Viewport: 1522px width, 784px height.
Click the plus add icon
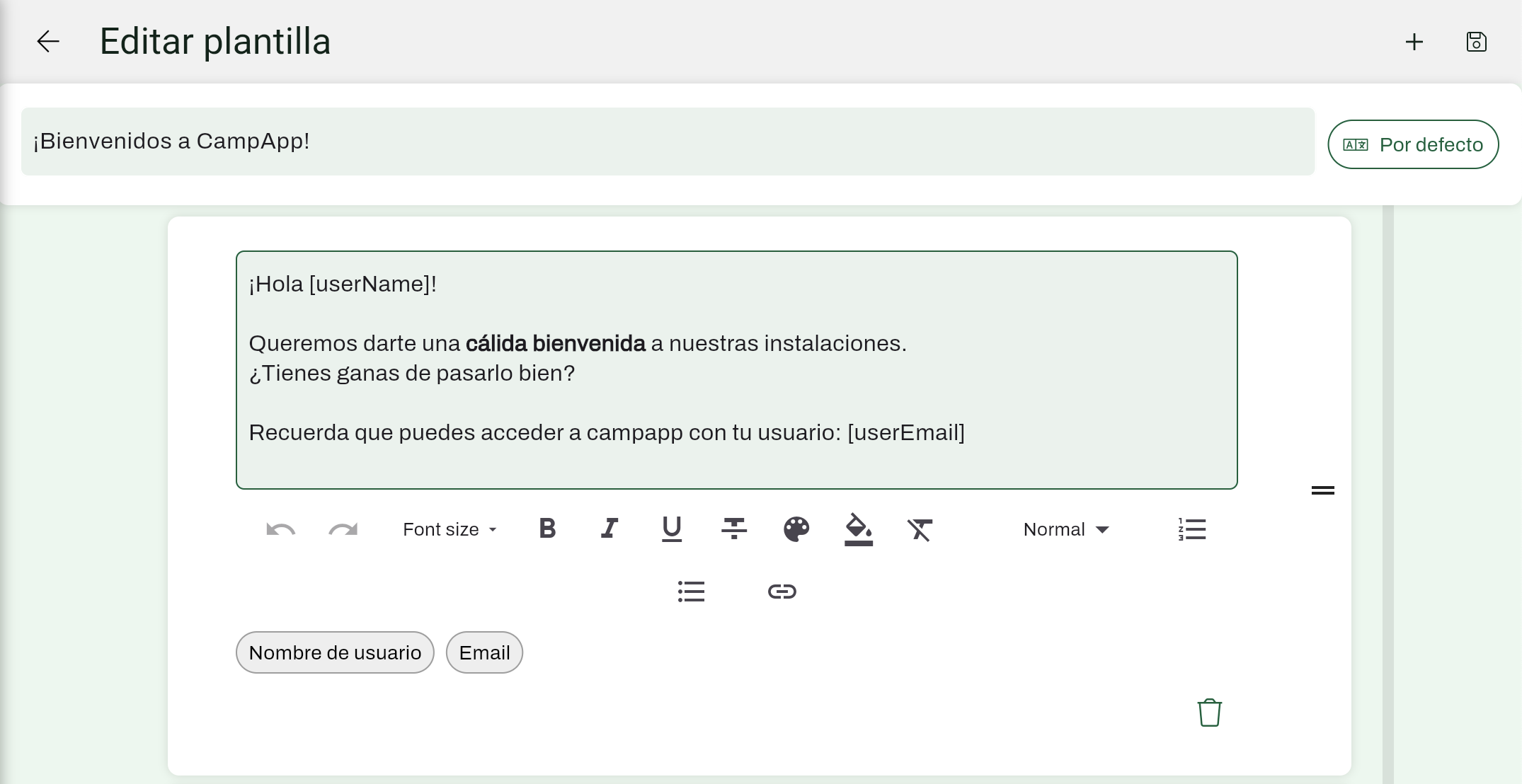tap(1414, 42)
